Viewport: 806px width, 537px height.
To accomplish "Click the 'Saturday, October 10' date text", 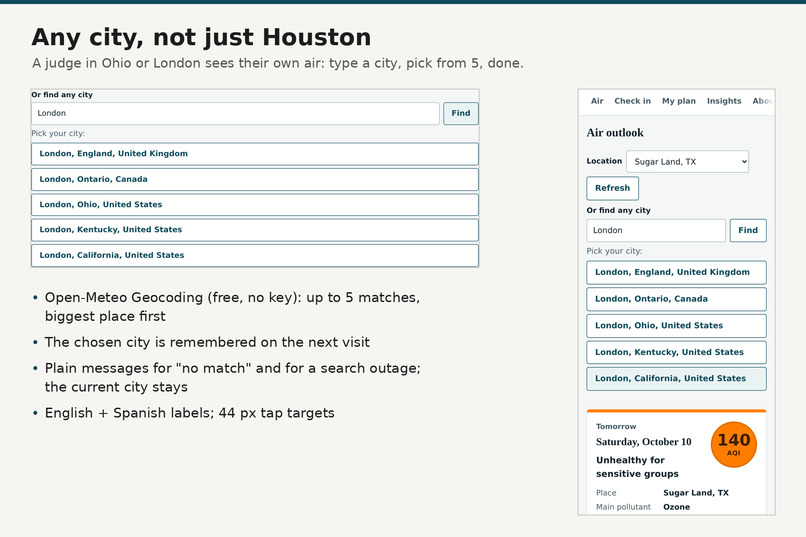I will 644,442.
